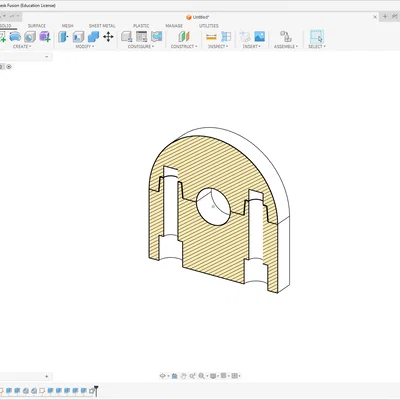
Task: Select the Pan hand icon
Action: coord(183,376)
